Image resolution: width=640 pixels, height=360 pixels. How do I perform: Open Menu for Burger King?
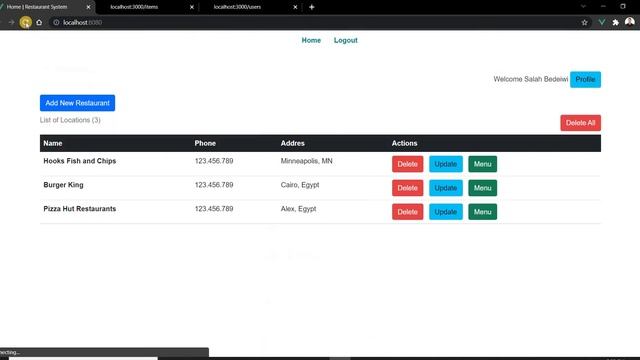[482, 188]
